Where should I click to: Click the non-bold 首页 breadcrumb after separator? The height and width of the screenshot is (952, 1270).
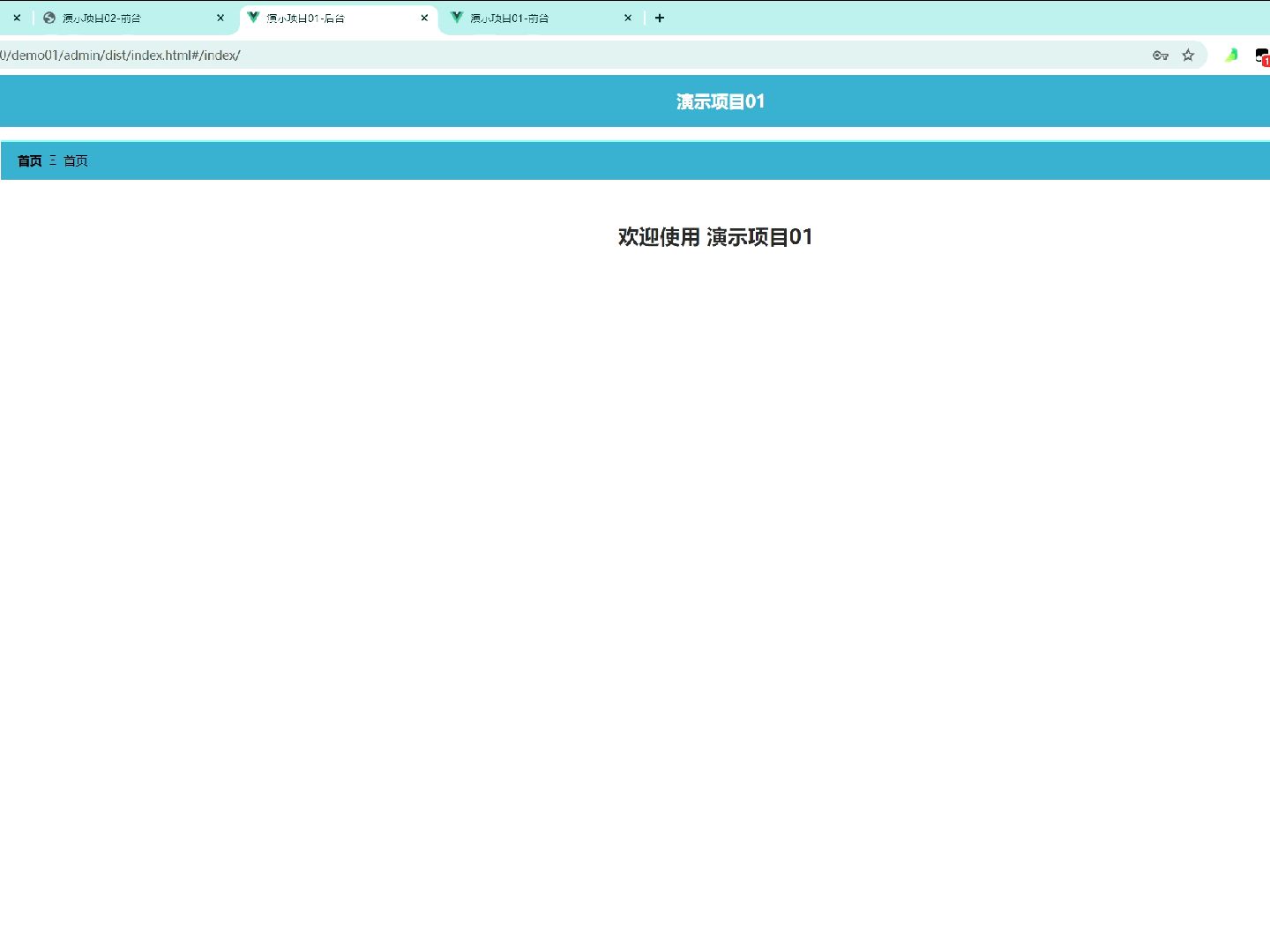pos(76,160)
